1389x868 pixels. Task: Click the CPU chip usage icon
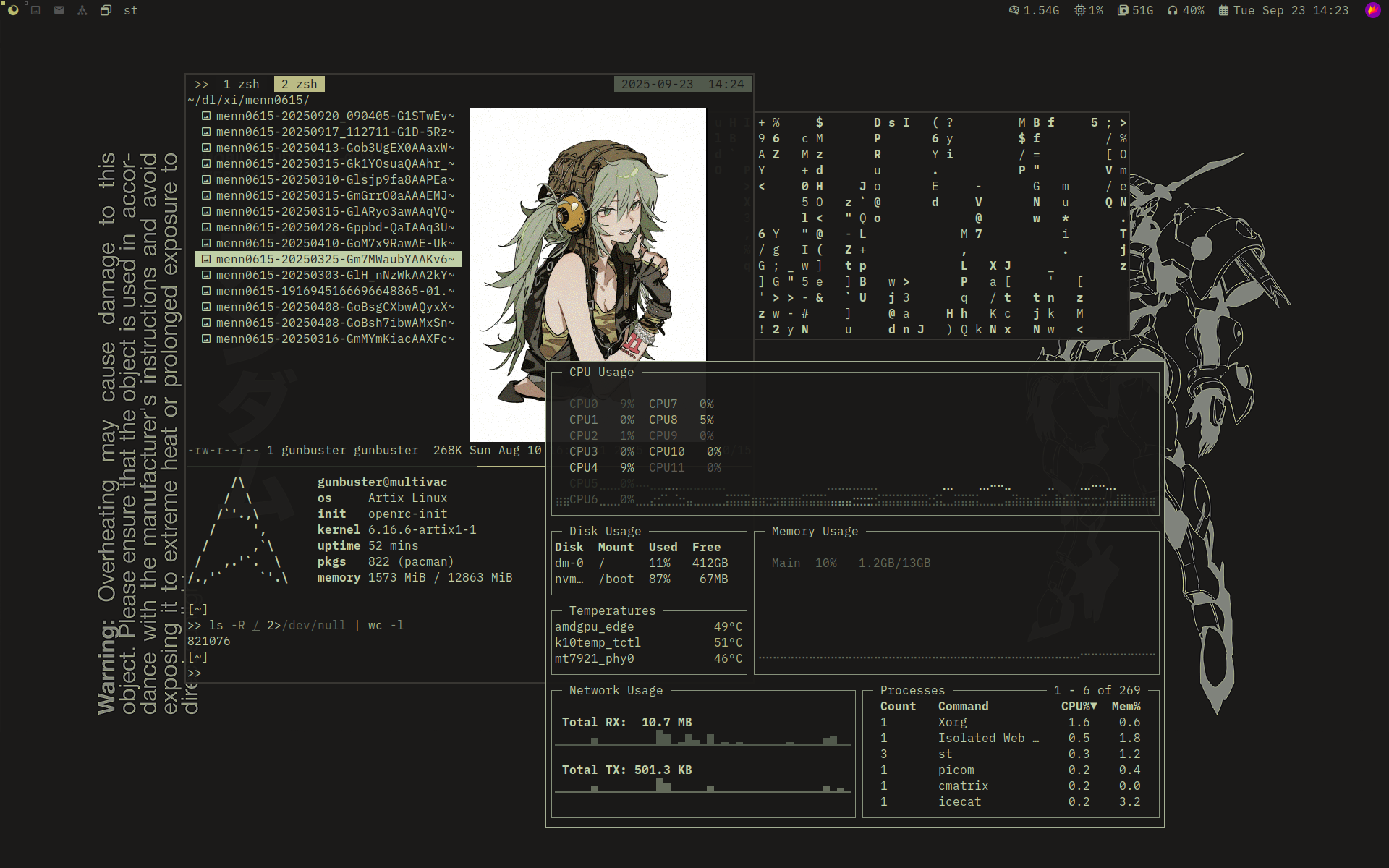pos(1080,10)
